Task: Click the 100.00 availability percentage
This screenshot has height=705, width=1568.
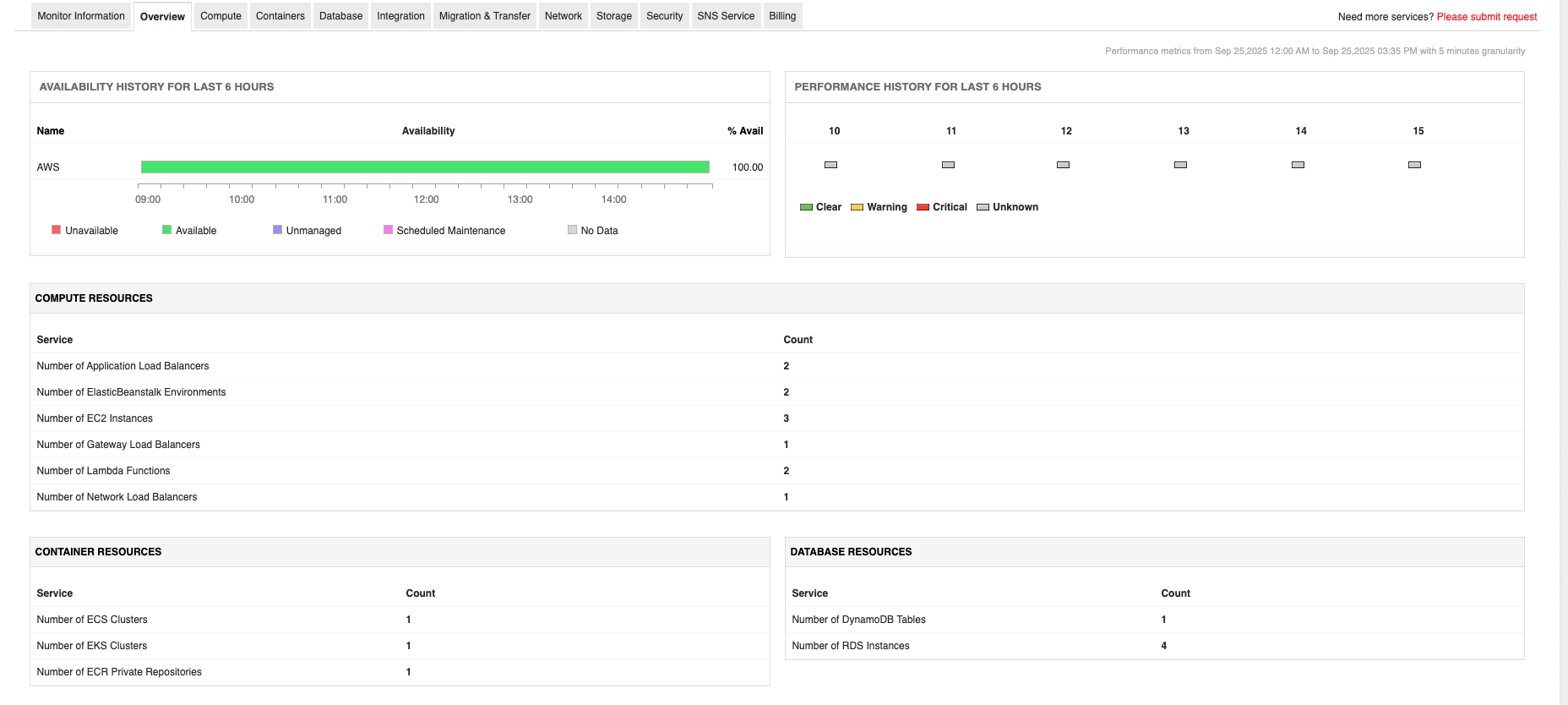Action: pyautogui.click(x=748, y=167)
